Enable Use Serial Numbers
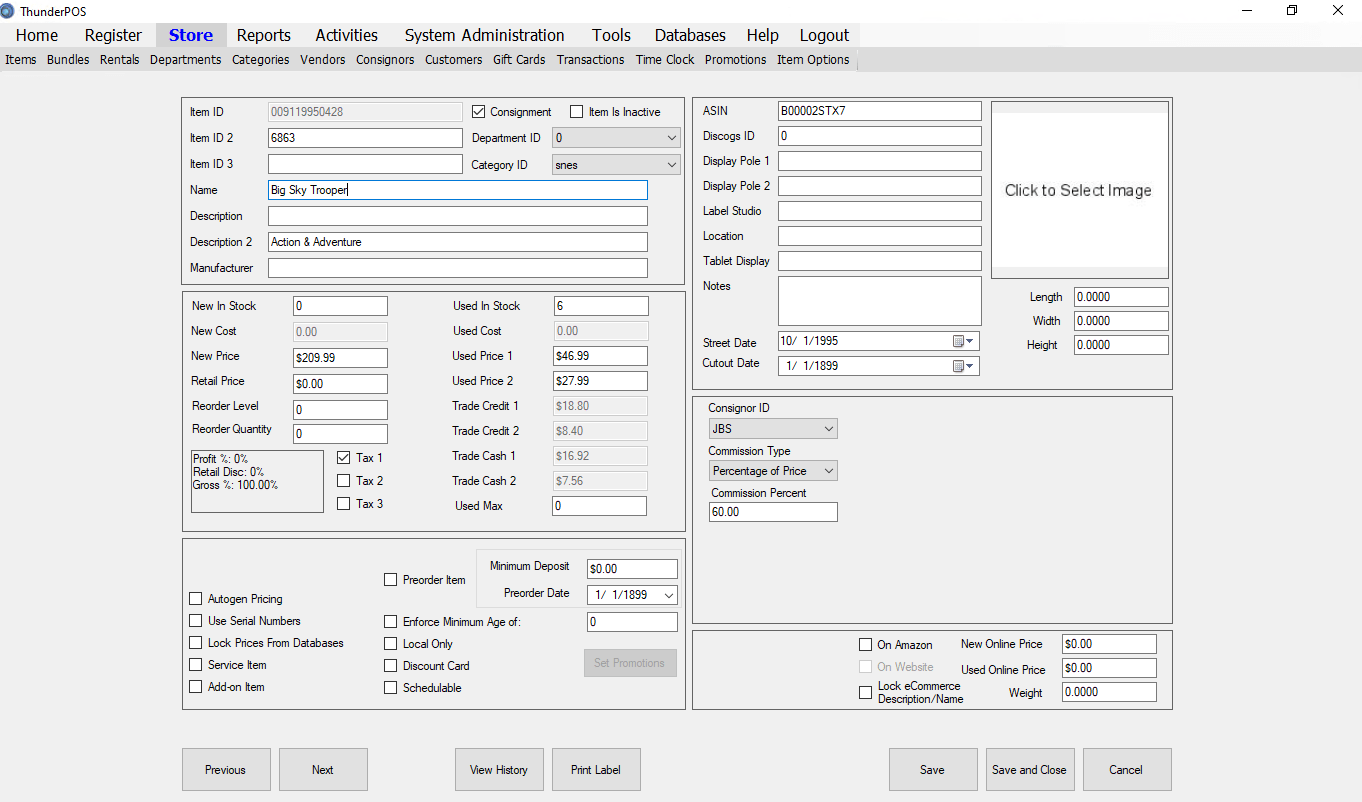The width and height of the screenshot is (1362, 802). [195, 620]
